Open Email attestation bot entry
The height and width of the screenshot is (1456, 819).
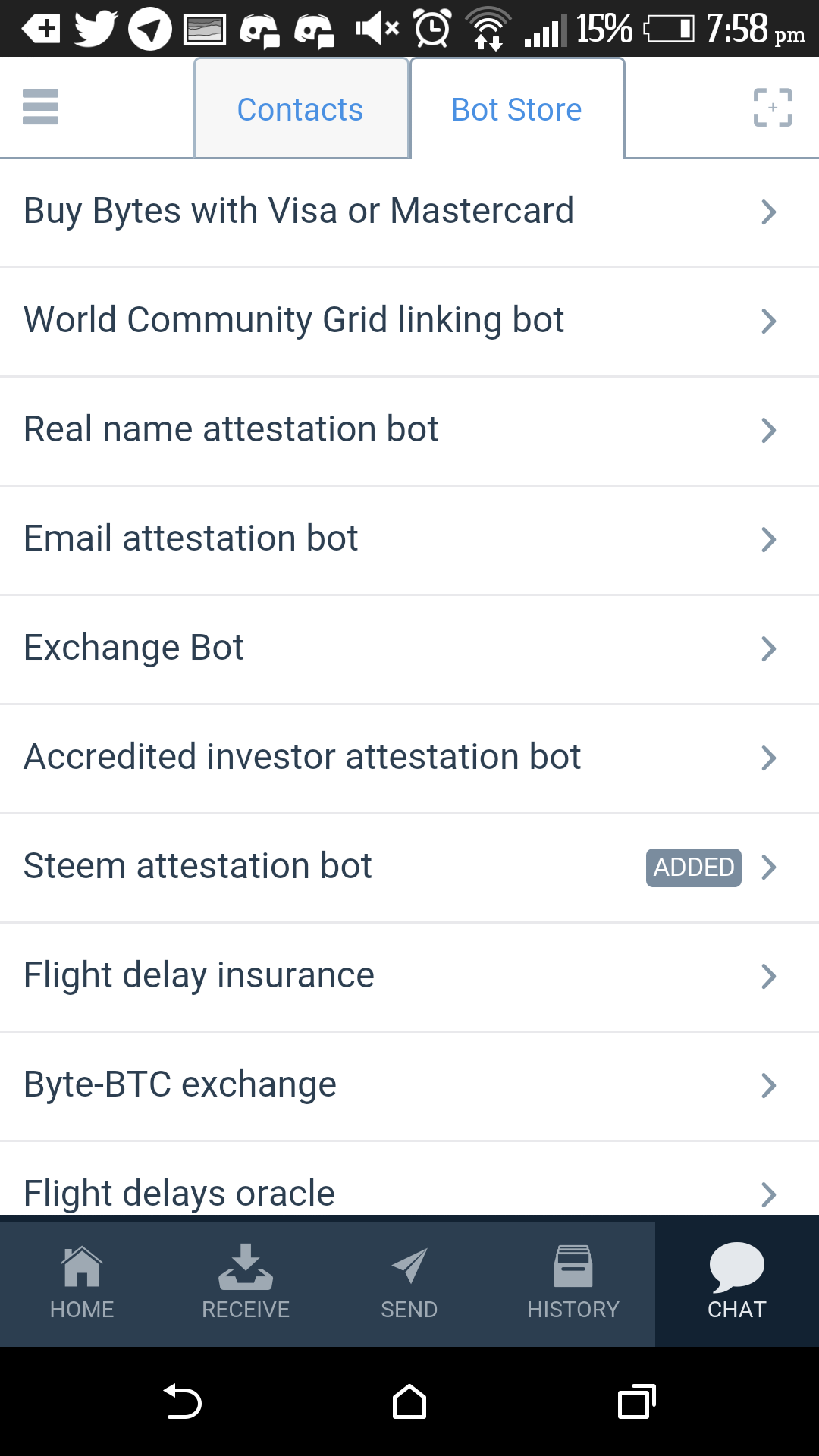tap(191, 538)
